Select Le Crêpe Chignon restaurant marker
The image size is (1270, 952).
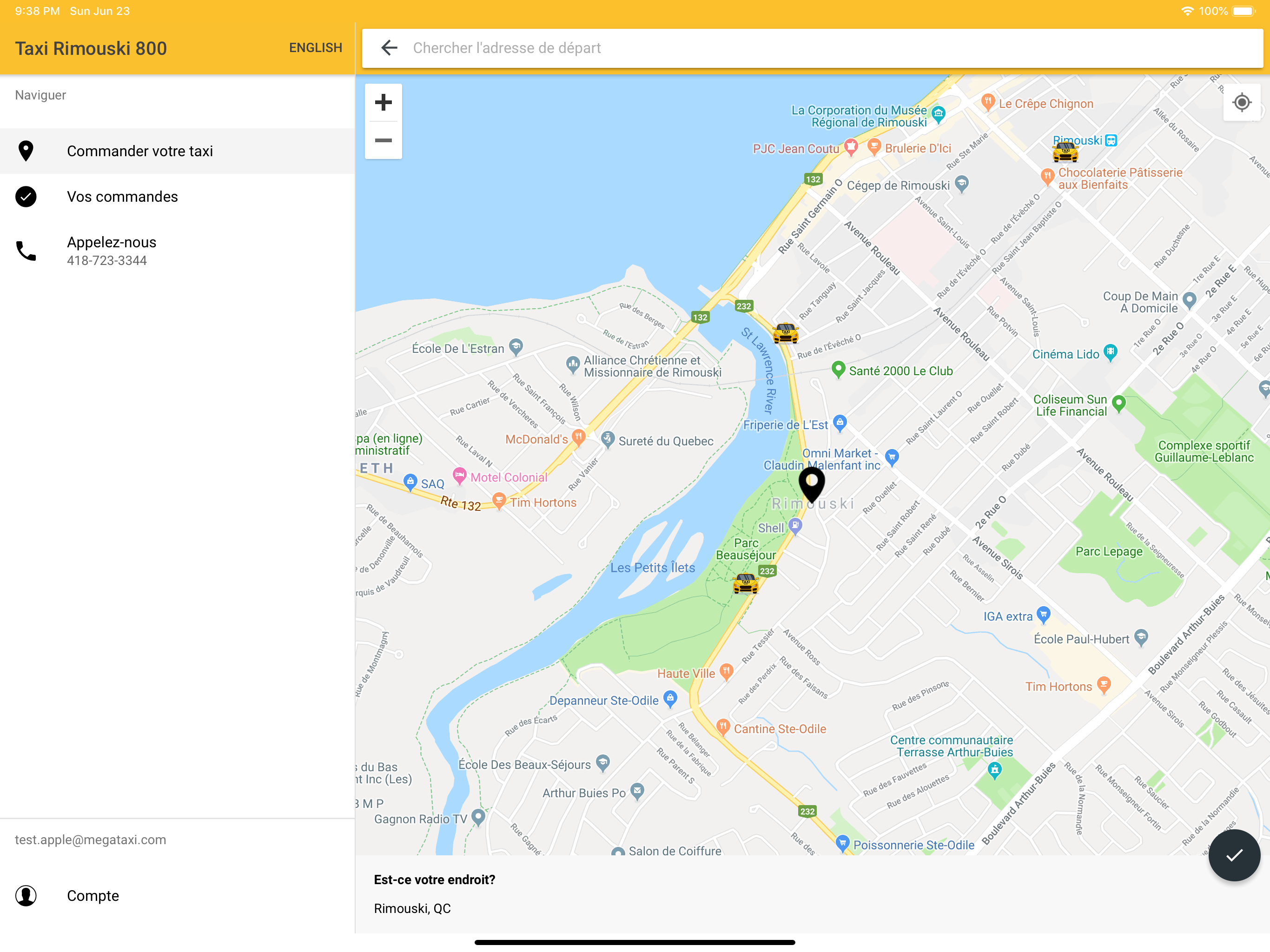tap(987, 102)
